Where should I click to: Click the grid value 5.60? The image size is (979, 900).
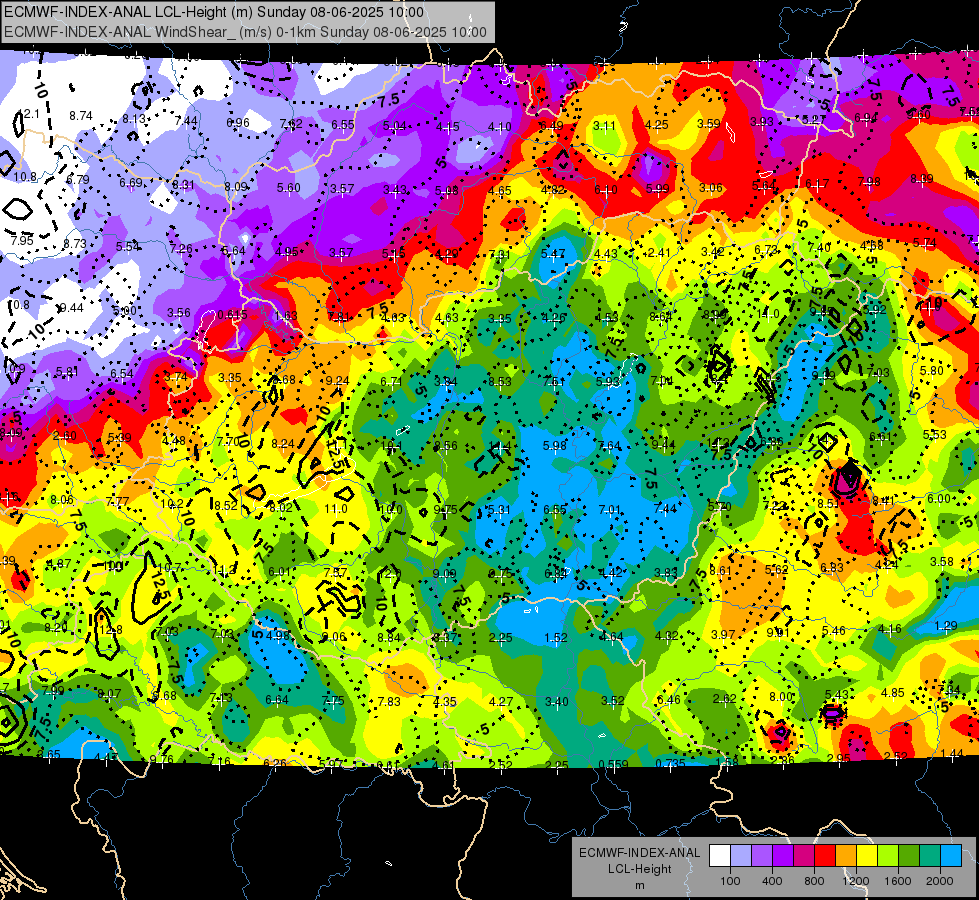point(288,187)
